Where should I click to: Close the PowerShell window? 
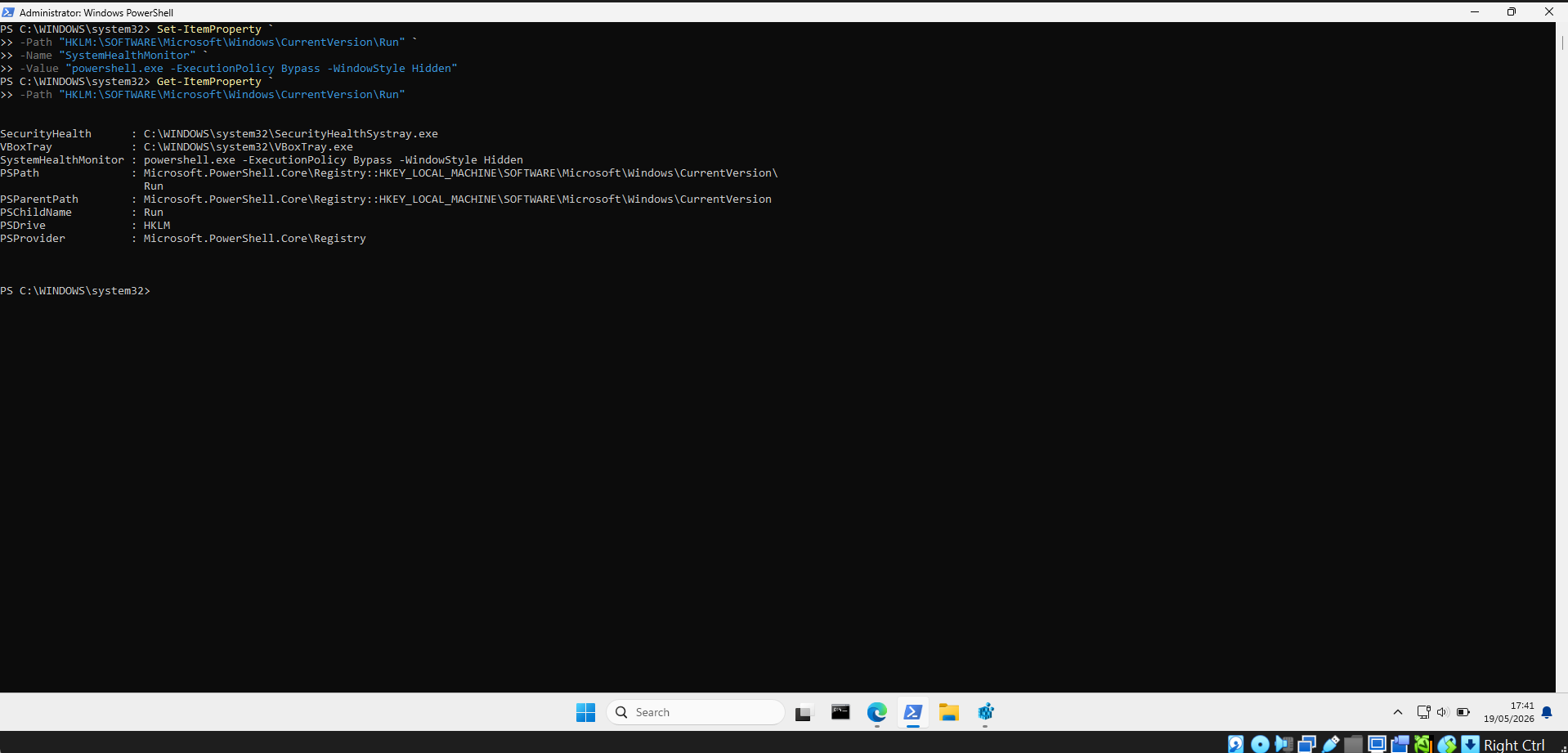(x=1549, y=11)
